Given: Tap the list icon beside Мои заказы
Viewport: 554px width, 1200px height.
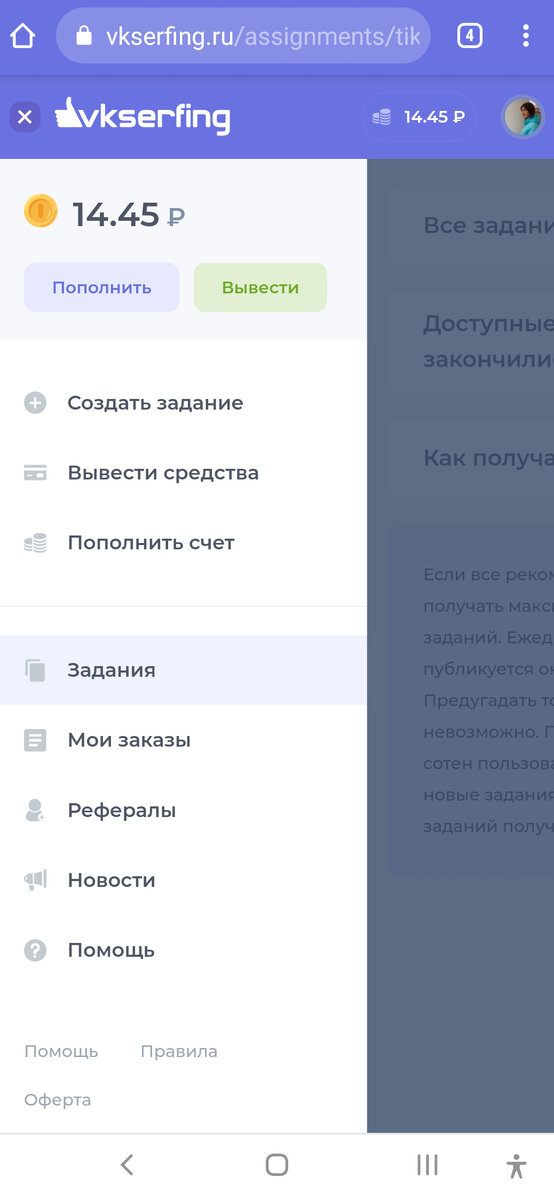Looking at the screenshot, I should click(35, 740).
